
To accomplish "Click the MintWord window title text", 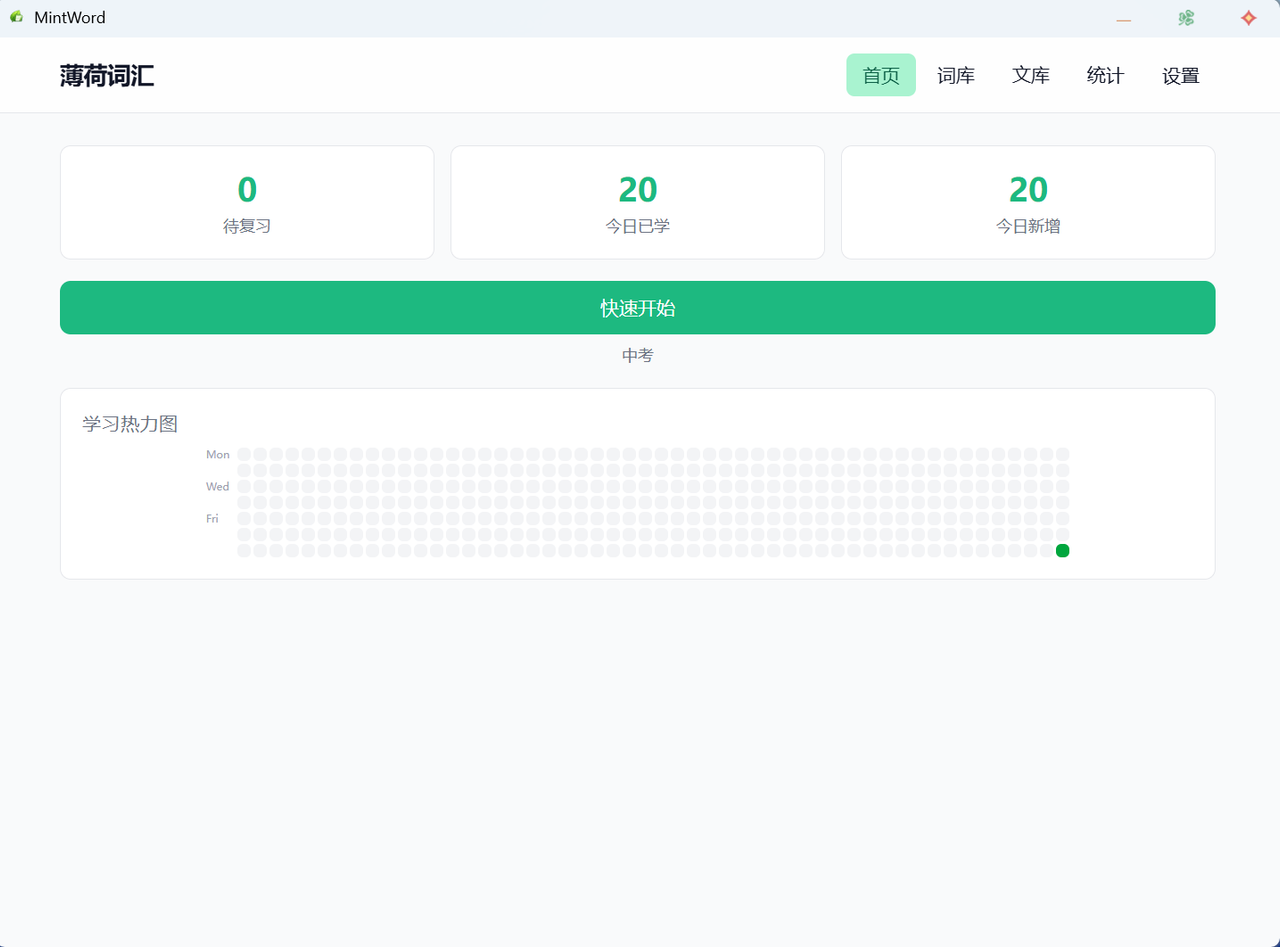I will coord(70,18).
